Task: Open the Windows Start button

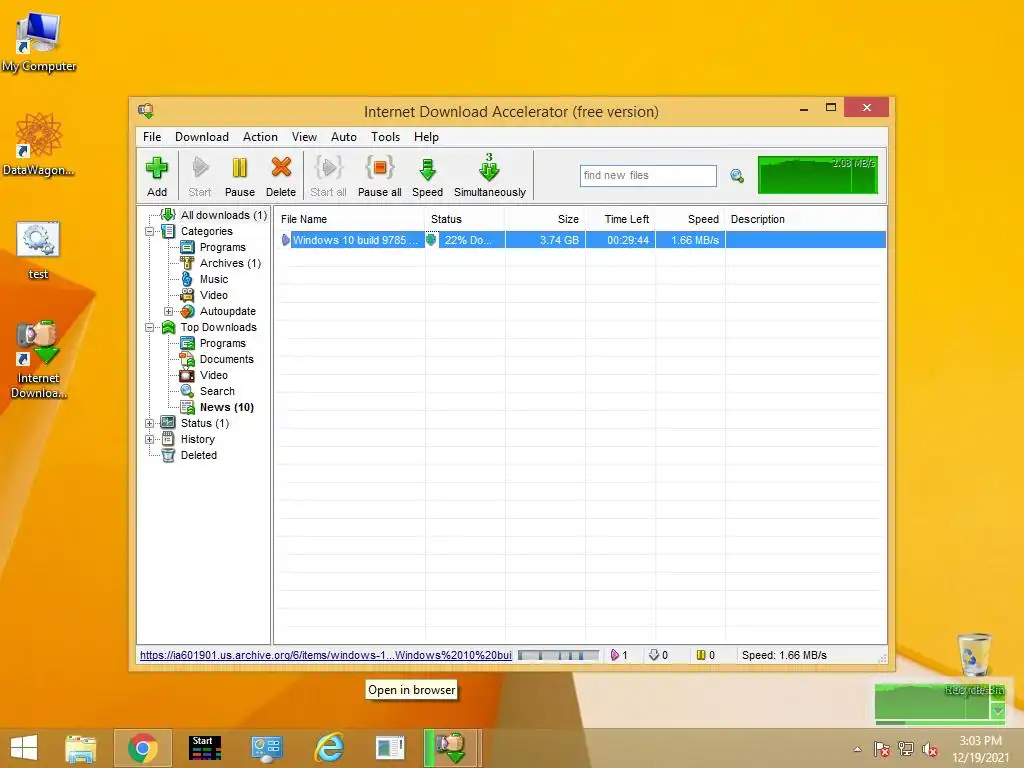Action: tap(24, 748)
